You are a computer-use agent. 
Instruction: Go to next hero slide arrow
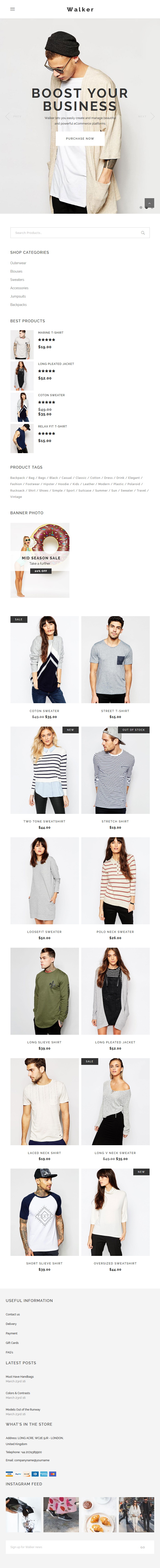[152, 116]
